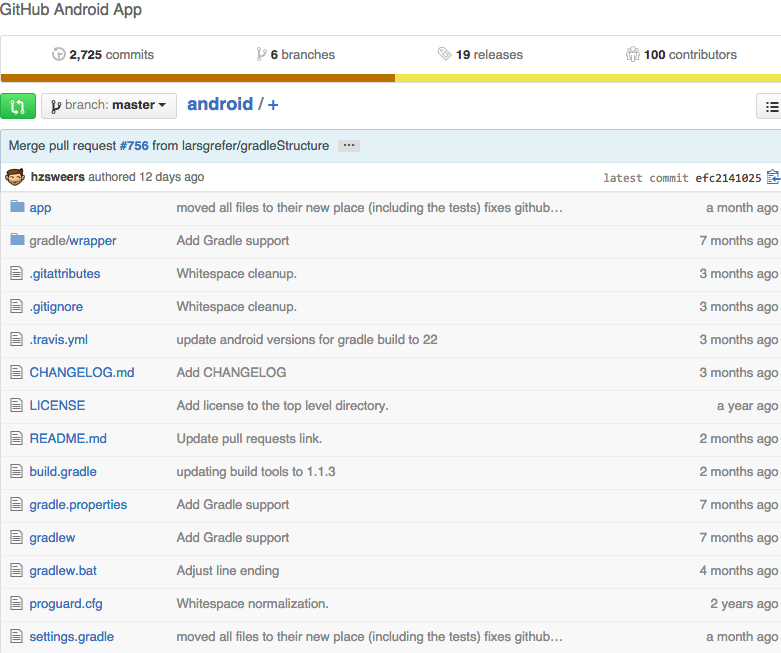Click hzsweers avatar image
Screen dimensions: 781x653
15,177
